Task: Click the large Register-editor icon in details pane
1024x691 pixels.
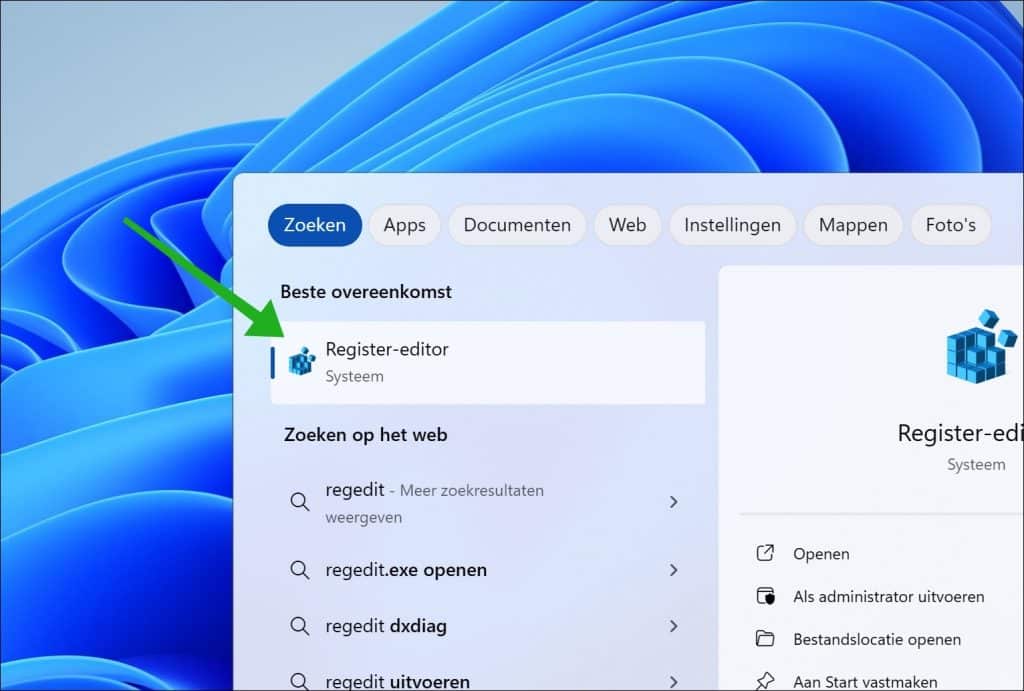Action: click(982, 346)
